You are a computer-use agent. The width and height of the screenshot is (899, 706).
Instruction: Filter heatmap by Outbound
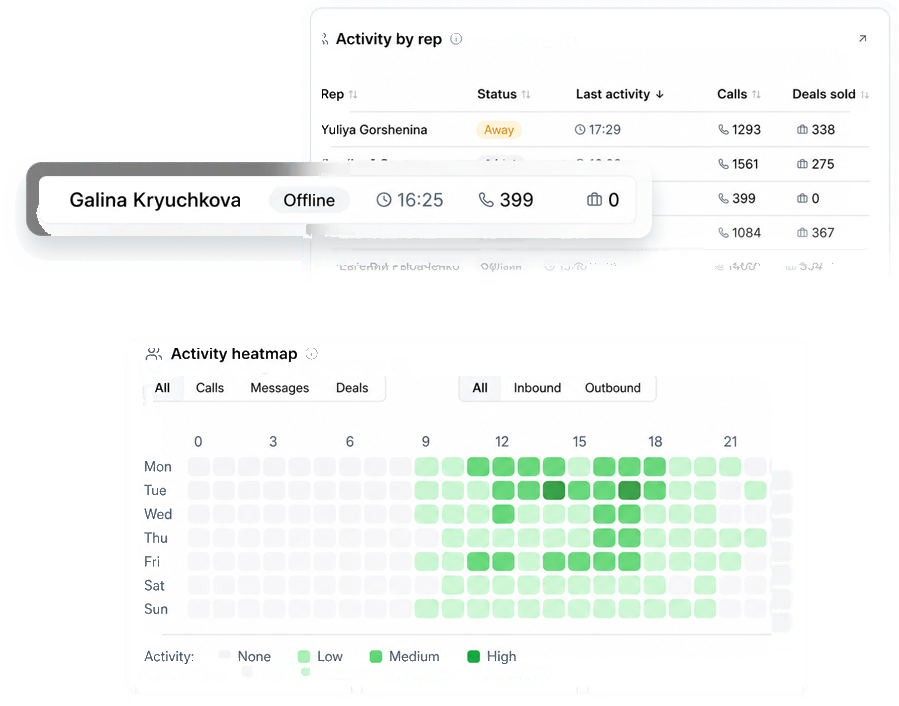pyautogui.click(x=613, y=388)
